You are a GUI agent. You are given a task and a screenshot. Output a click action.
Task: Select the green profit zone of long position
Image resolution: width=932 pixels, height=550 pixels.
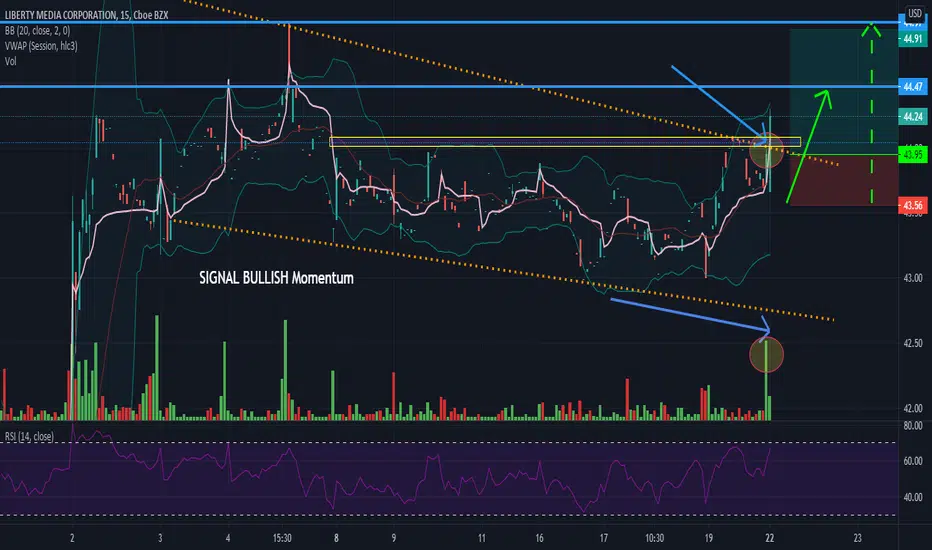(x=844, y=92)
